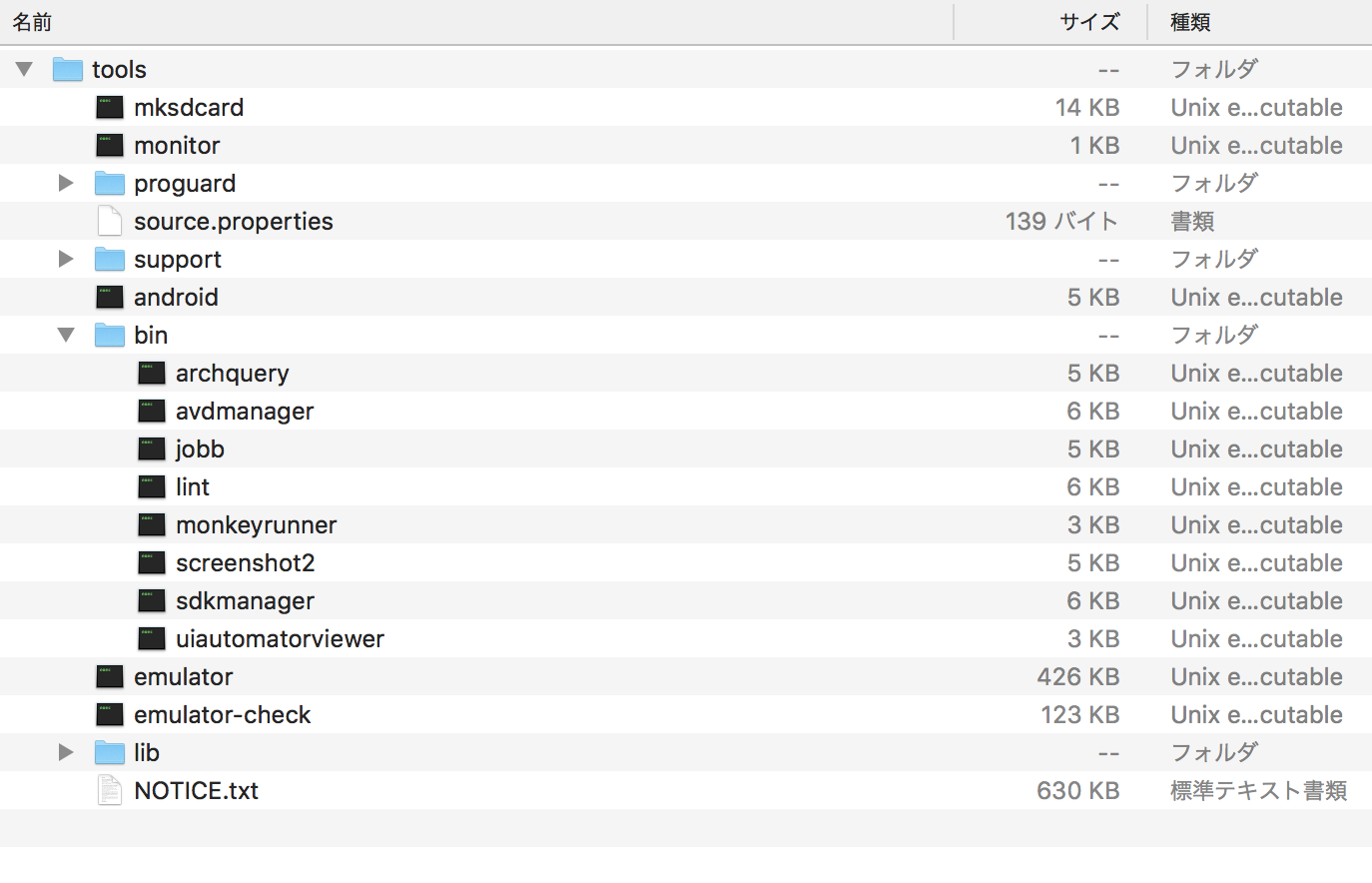
Task: Expand the support folder triangle
Action: pos(66,259)
